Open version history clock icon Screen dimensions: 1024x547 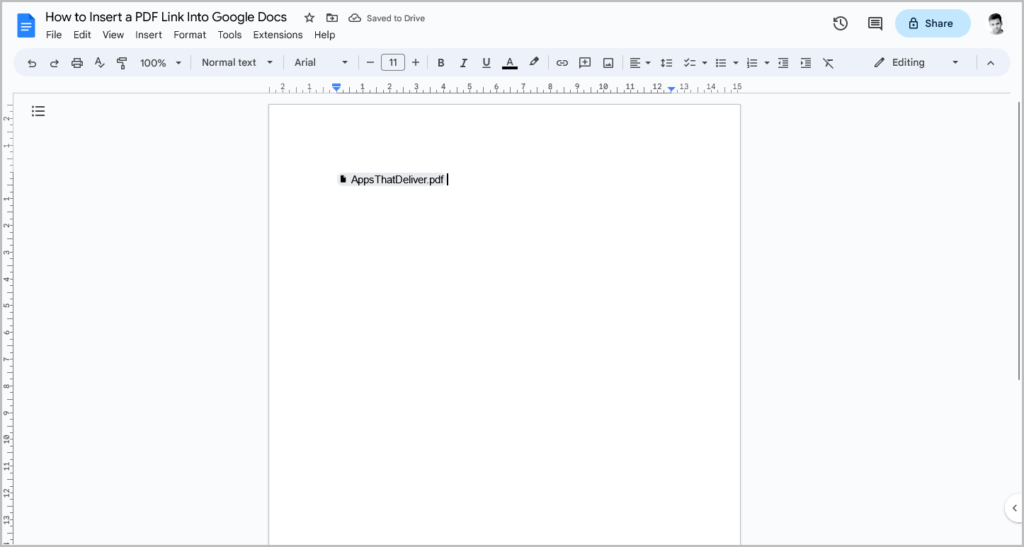point(840,23)
